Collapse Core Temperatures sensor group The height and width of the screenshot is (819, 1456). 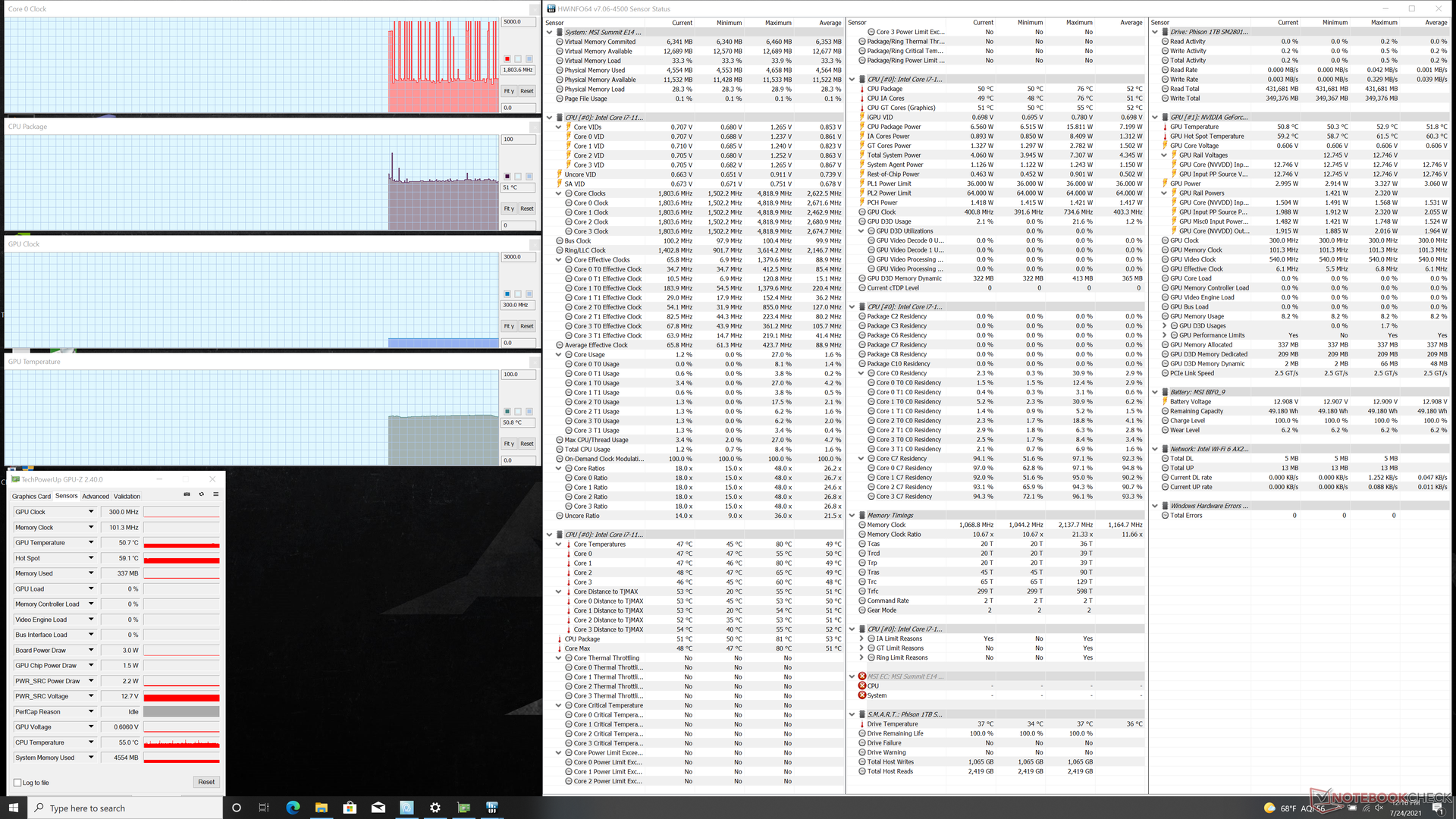[x=559, y=544]
